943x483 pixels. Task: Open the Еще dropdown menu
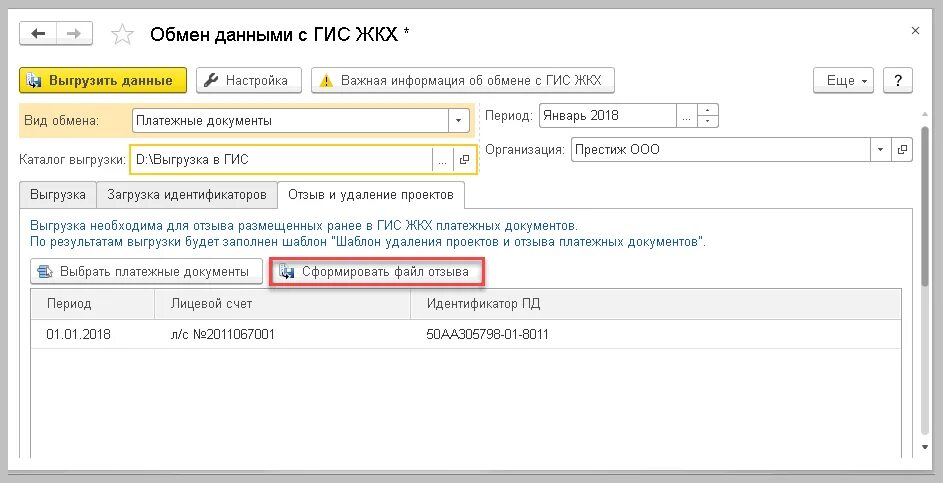(843, 81)
